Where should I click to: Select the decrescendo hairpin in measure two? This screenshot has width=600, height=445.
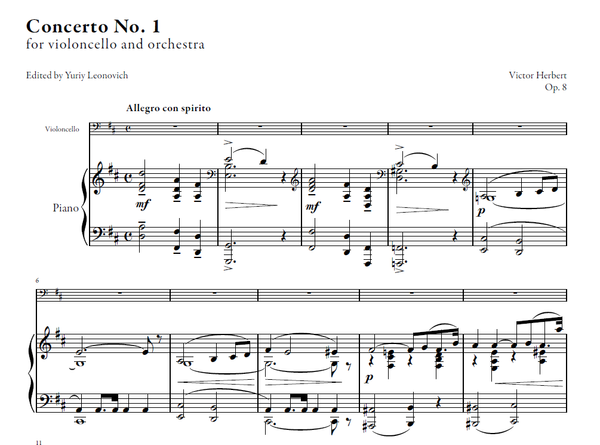coord(251,206)
